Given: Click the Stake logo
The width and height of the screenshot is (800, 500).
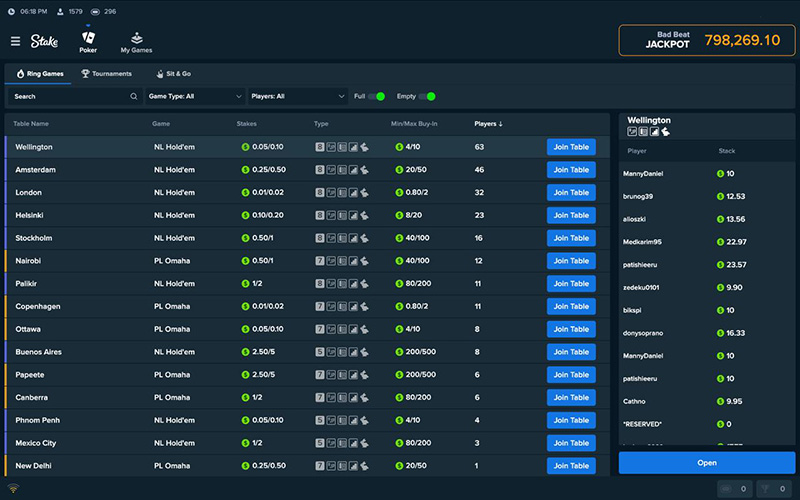Looking at the screenshot, I should (x=44, y=41).
